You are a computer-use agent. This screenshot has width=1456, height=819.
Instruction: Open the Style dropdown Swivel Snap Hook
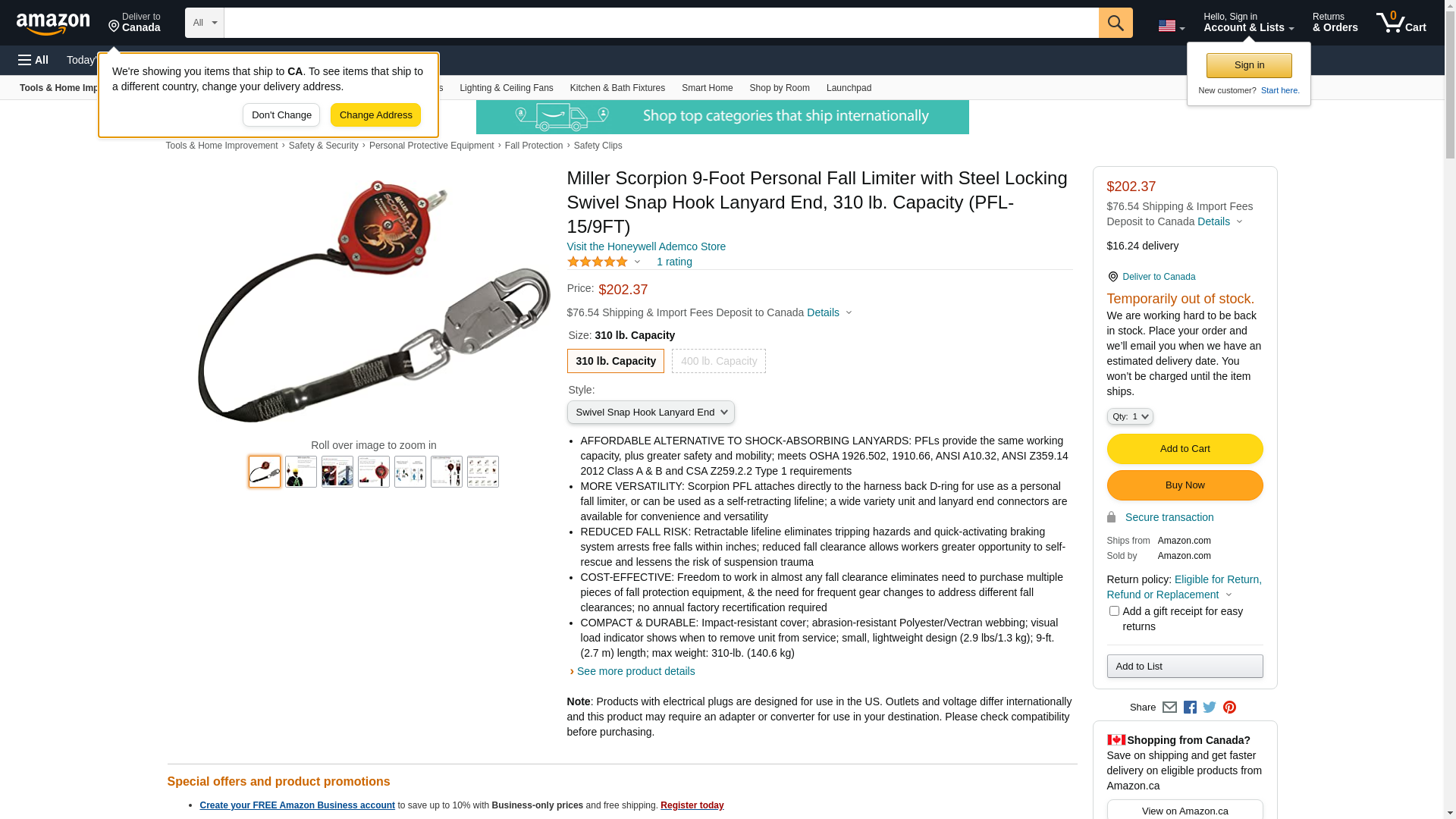pos(651,413)
